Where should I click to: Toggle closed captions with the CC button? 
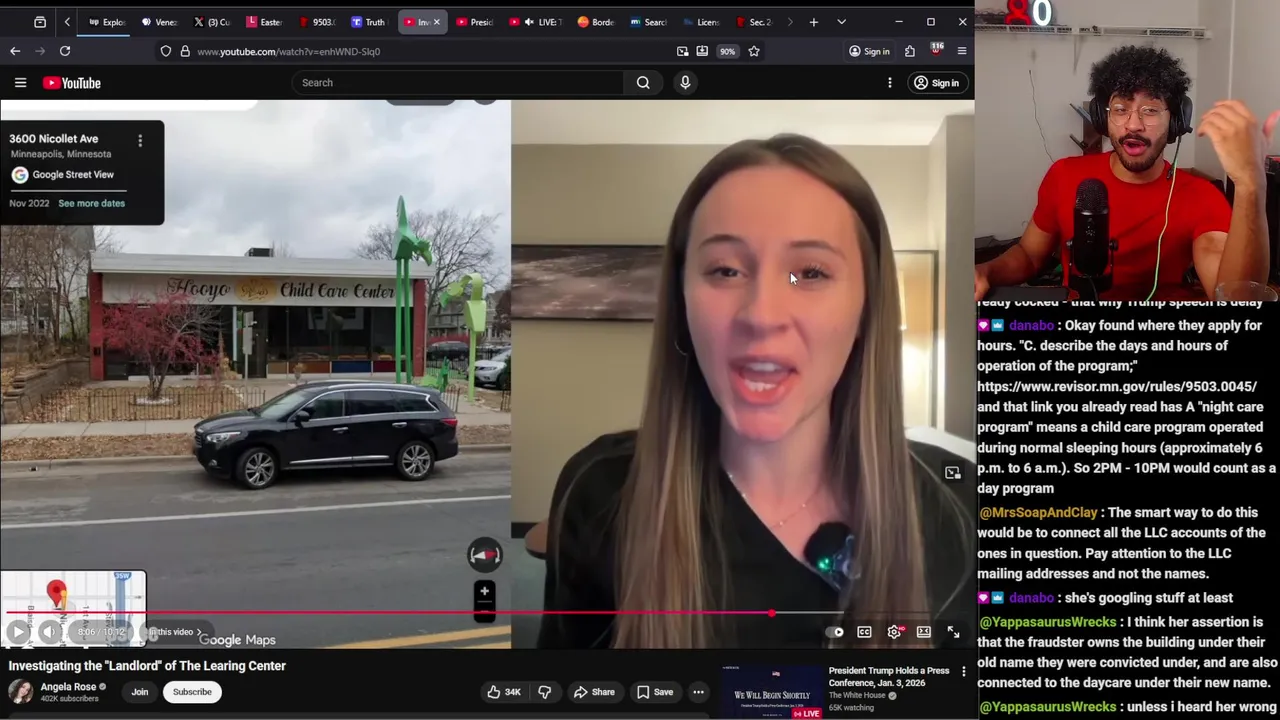864,632
